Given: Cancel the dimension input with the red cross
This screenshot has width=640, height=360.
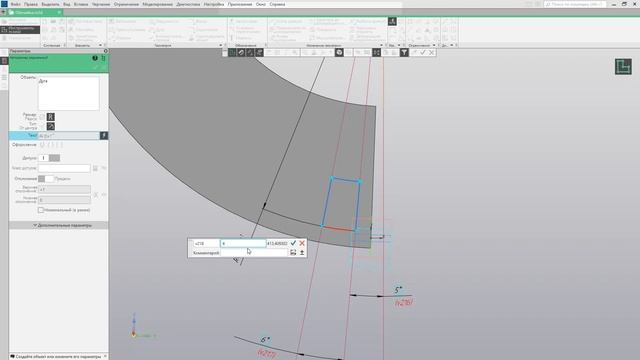Looking at the screenshot, I should pyautogui.click(x=302, y=243).
